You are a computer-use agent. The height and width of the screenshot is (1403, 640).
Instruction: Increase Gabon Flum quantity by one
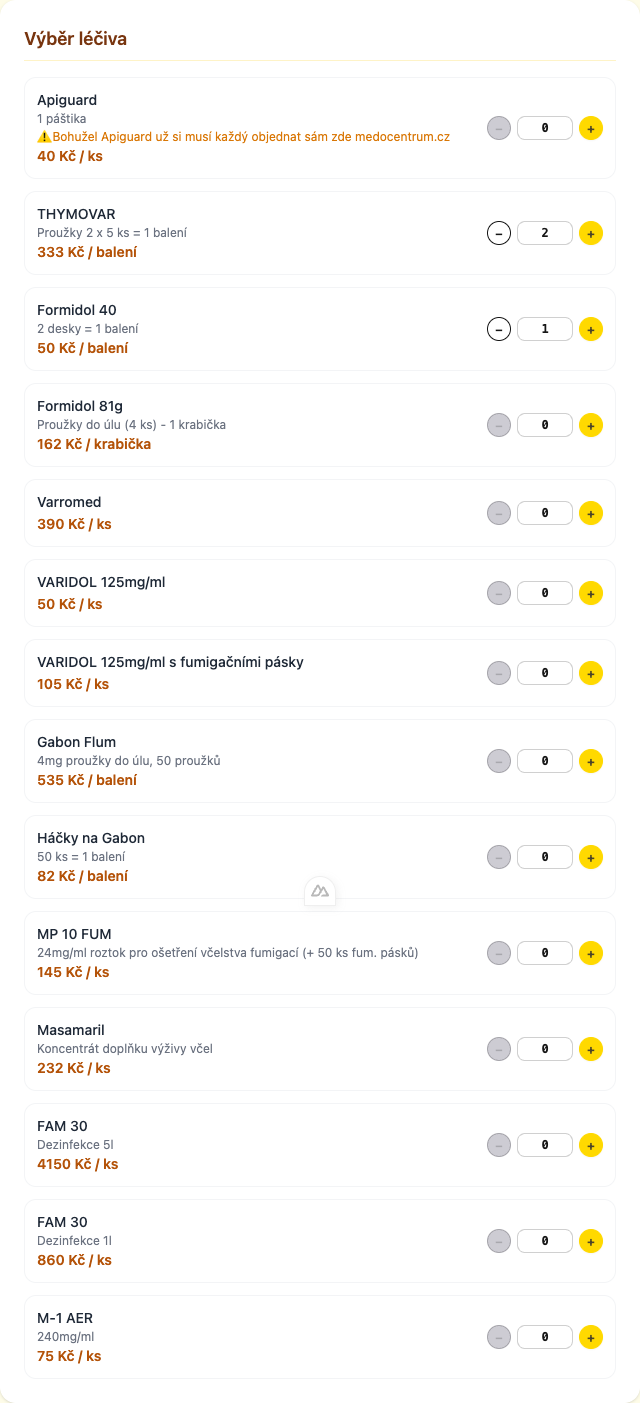point(591,761)
